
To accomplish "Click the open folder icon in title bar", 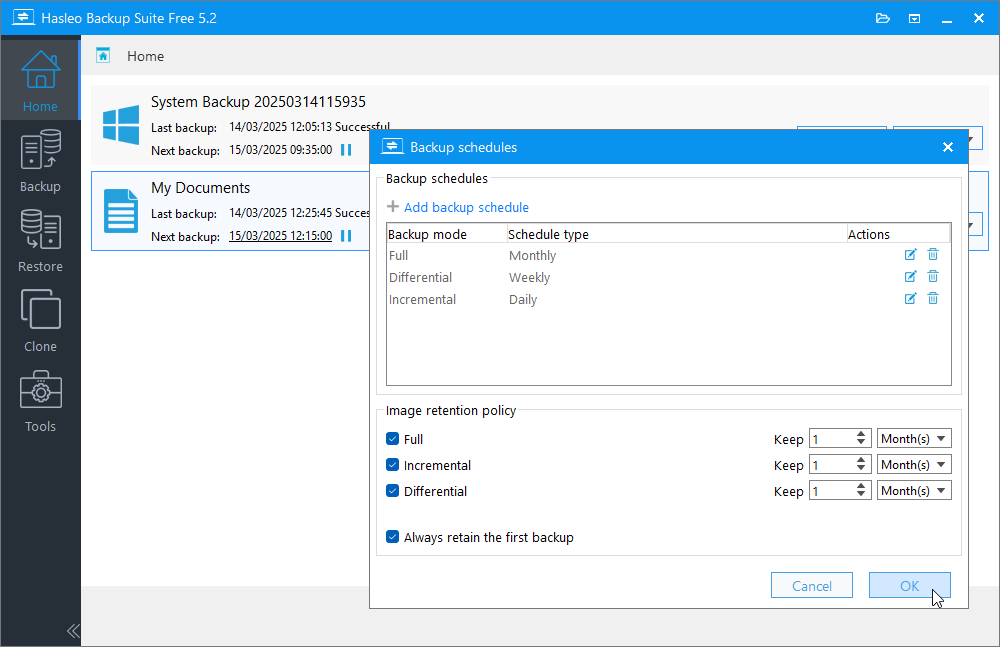I will tap(883, 18).
